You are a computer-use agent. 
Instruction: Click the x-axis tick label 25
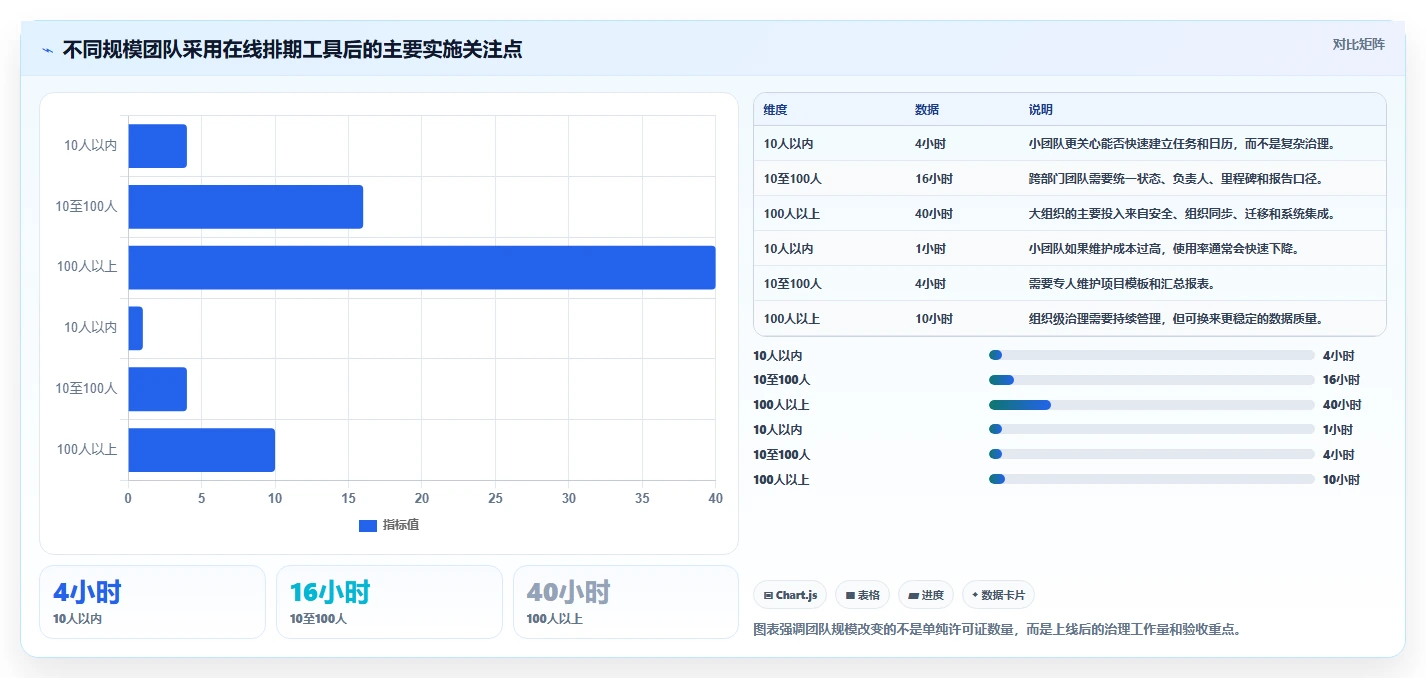(x=495, y=498)
